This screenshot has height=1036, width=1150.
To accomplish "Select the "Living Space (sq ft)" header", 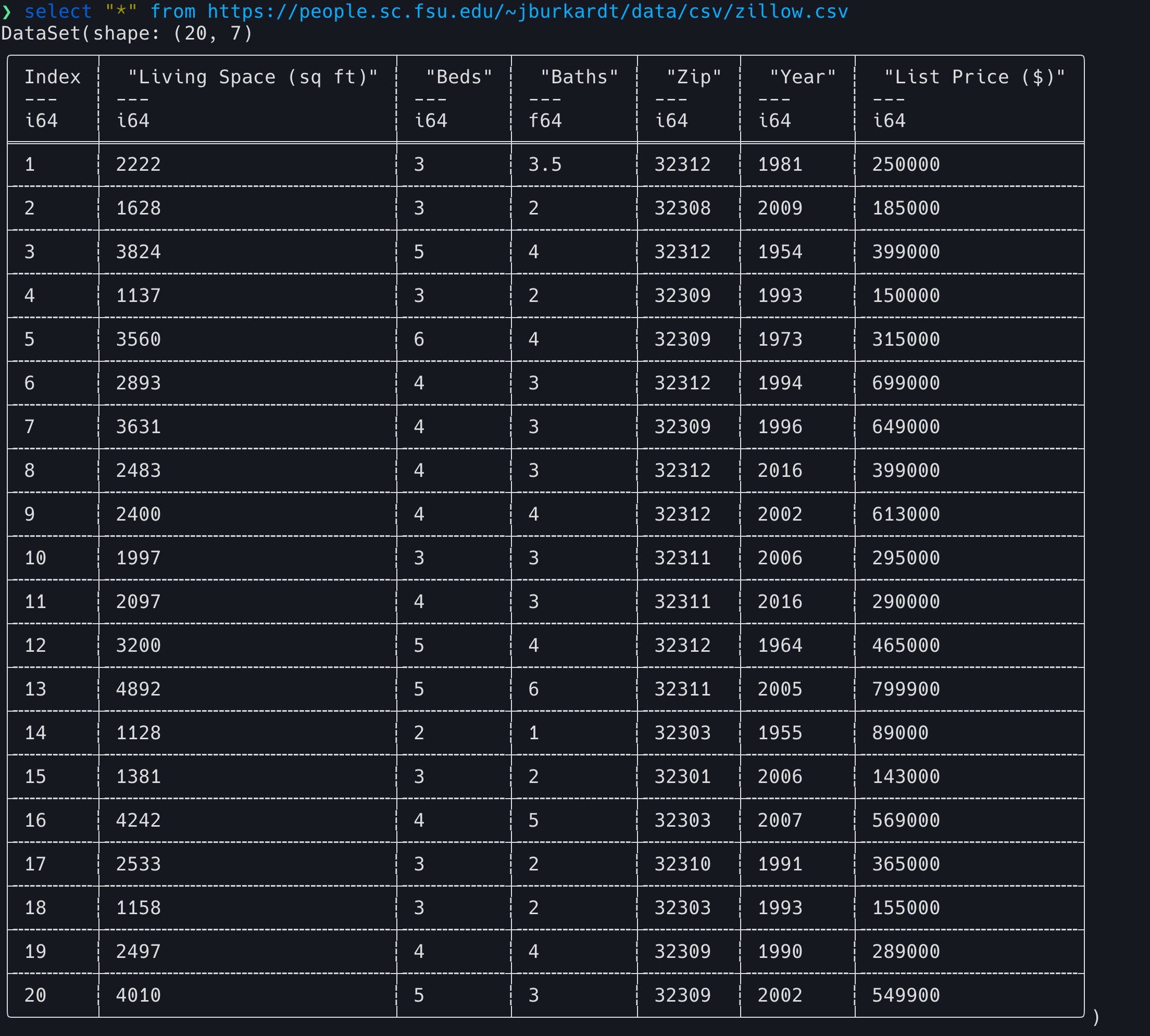I will [x=252, y=77].
